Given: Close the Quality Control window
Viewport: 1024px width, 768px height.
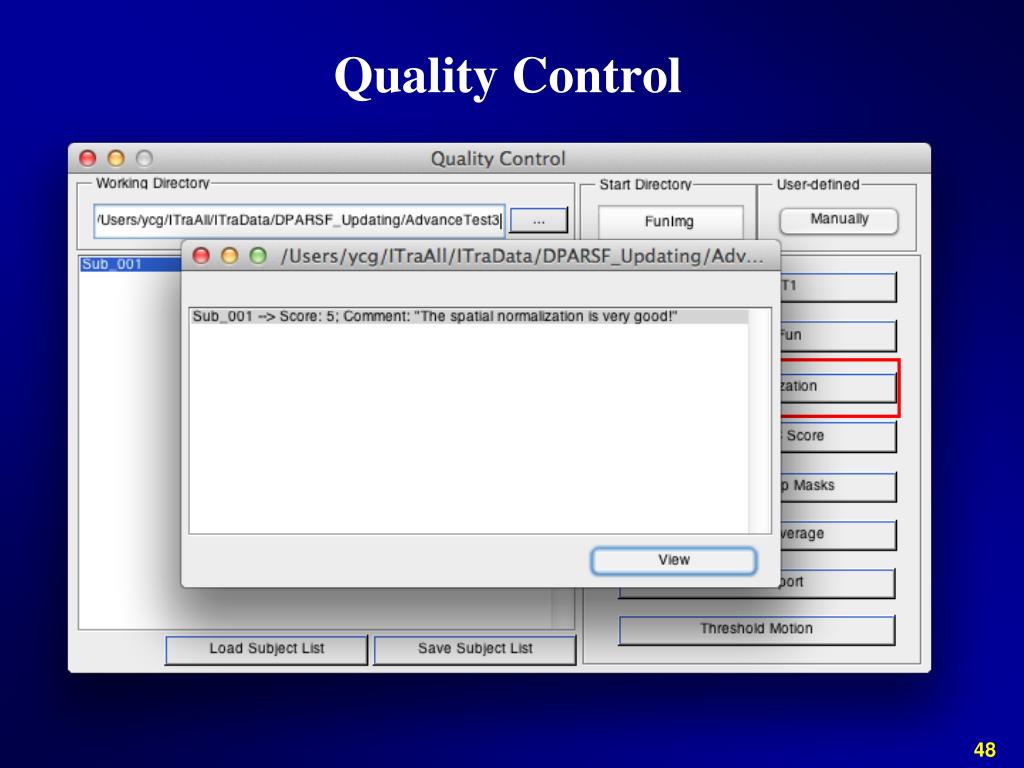Looking at the screenshot, I should [x=88, y=159].
